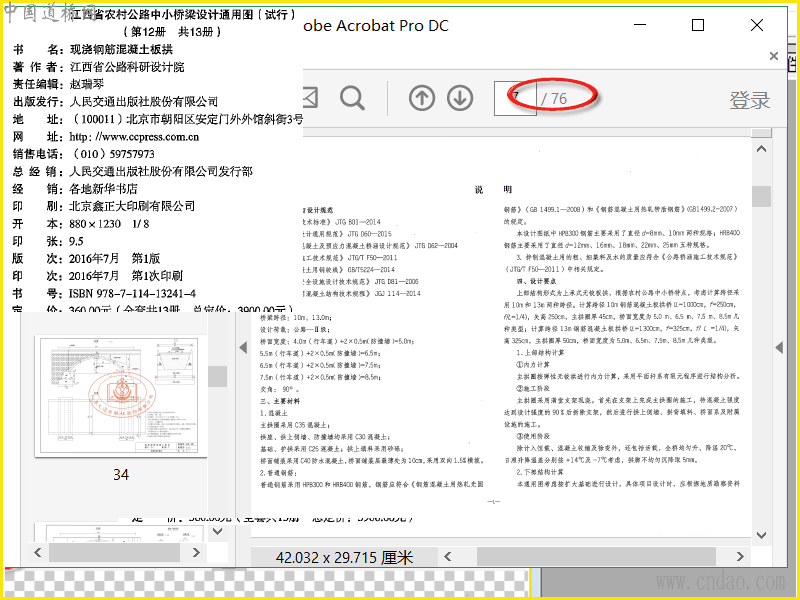Click thumbnail panel scroll down arrow

(217, 531)
